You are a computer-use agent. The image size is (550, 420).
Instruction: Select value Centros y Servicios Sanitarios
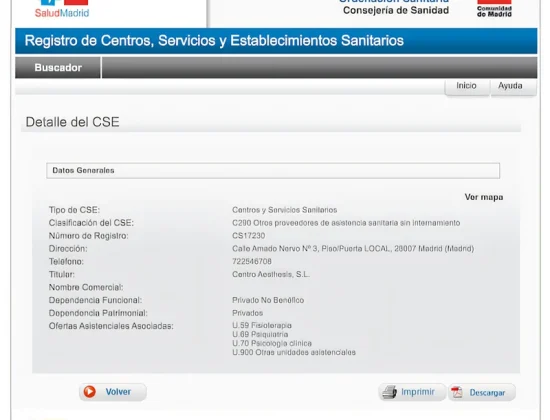click(x=284, y=210)
